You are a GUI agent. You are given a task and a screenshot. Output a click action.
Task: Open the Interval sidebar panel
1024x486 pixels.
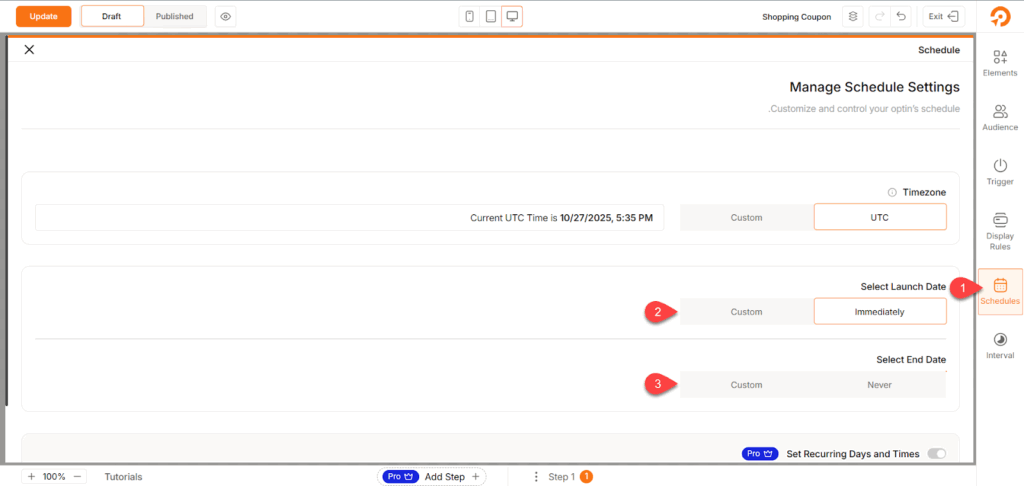pyautogui.click(x=1000, y=346)
